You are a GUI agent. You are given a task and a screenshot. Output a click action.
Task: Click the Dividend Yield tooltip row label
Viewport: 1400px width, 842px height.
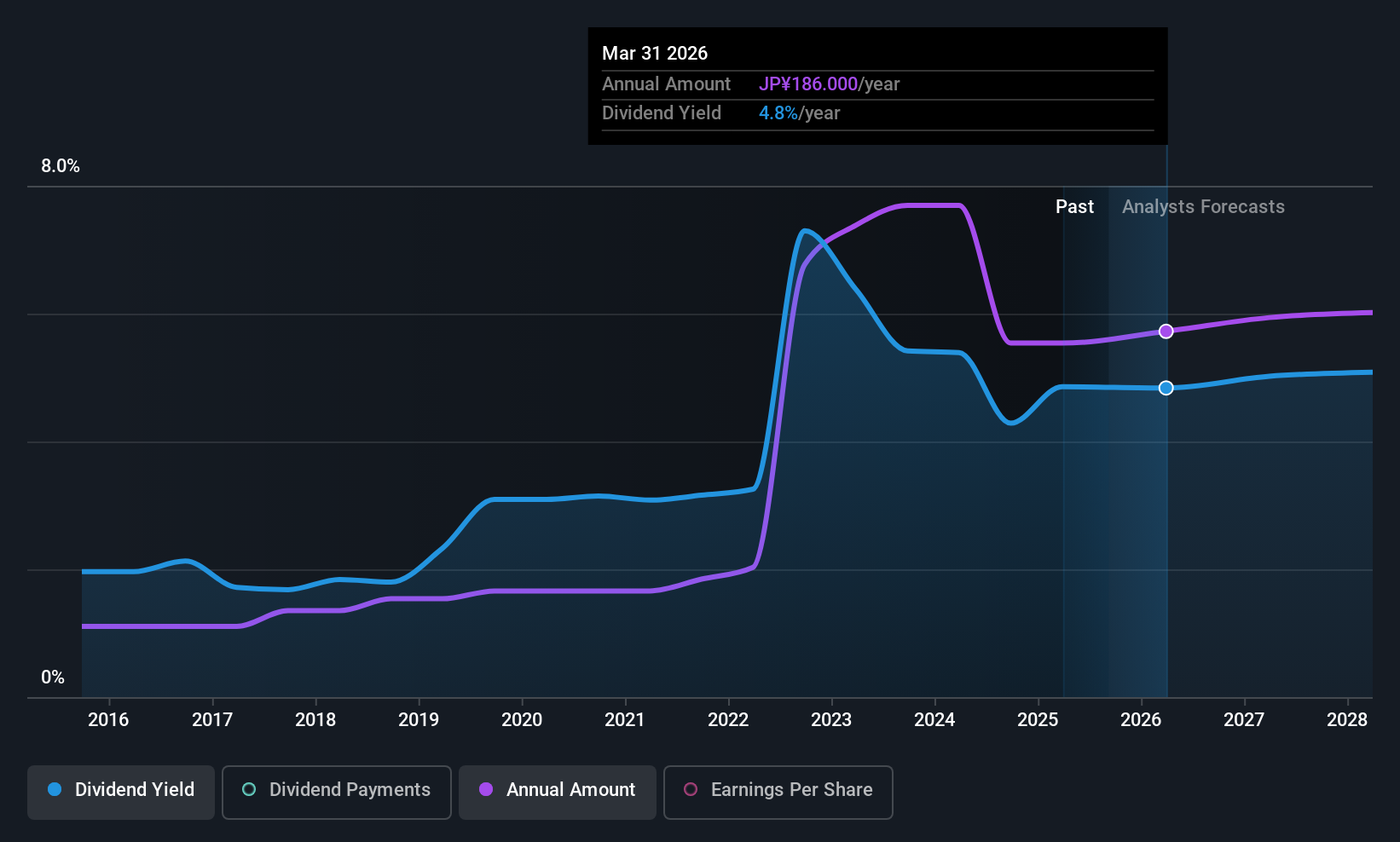coord(662,113)
